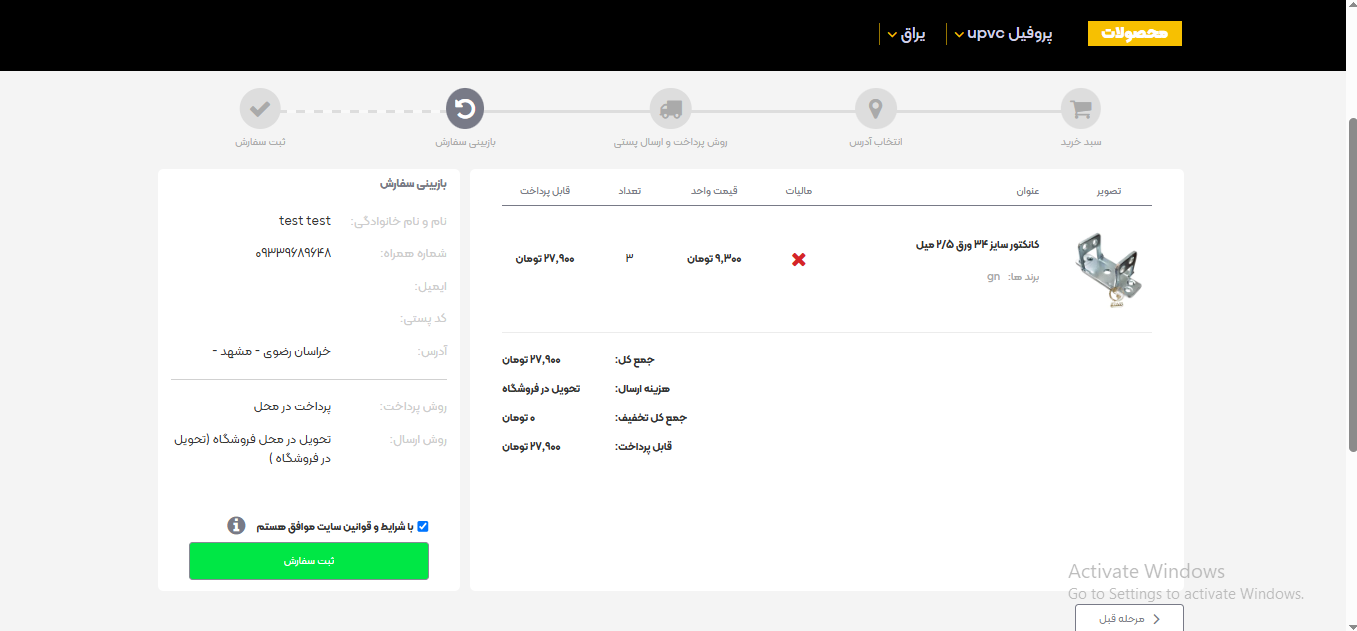This screenshot has height=631, width=1357.
Task: Open the shipping truck step icon
Action: 670,108
